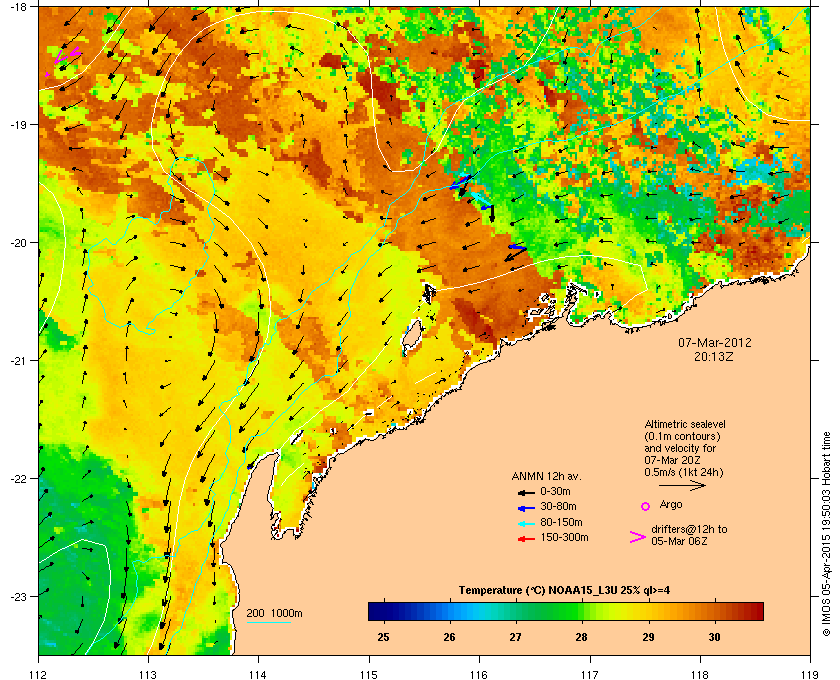Click the colorbar tick label 26
Screen dimensions: 840x680
(449, 637)
